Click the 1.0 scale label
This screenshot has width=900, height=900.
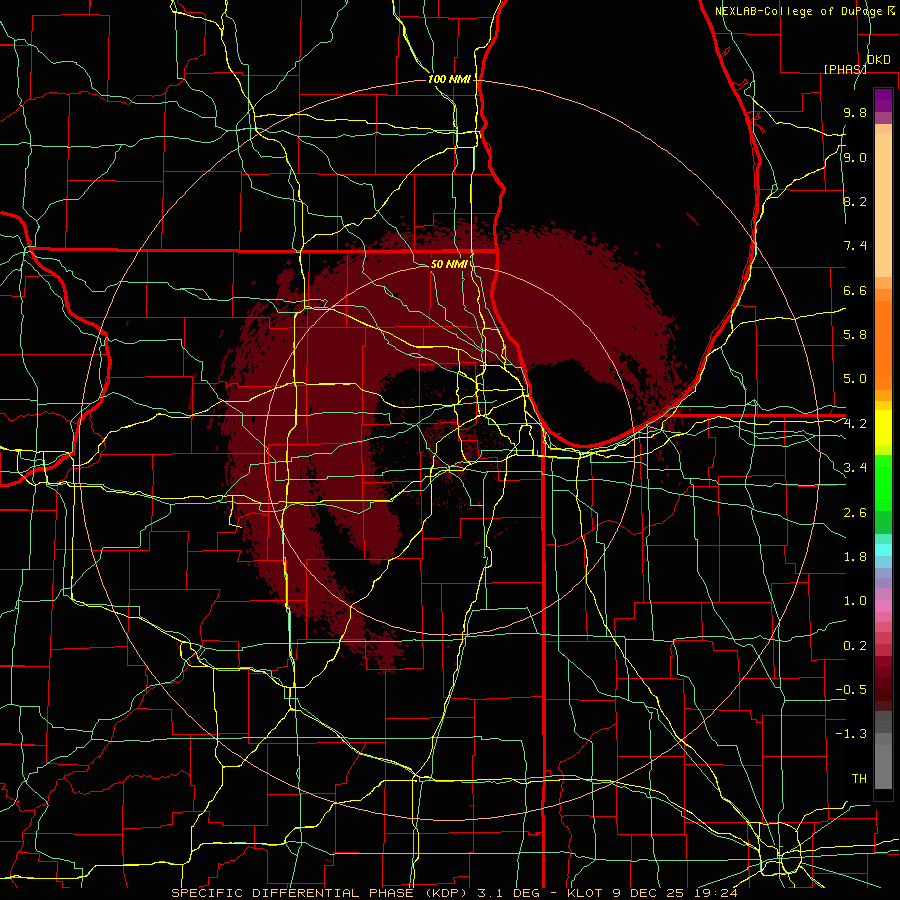tap(855, 601)
